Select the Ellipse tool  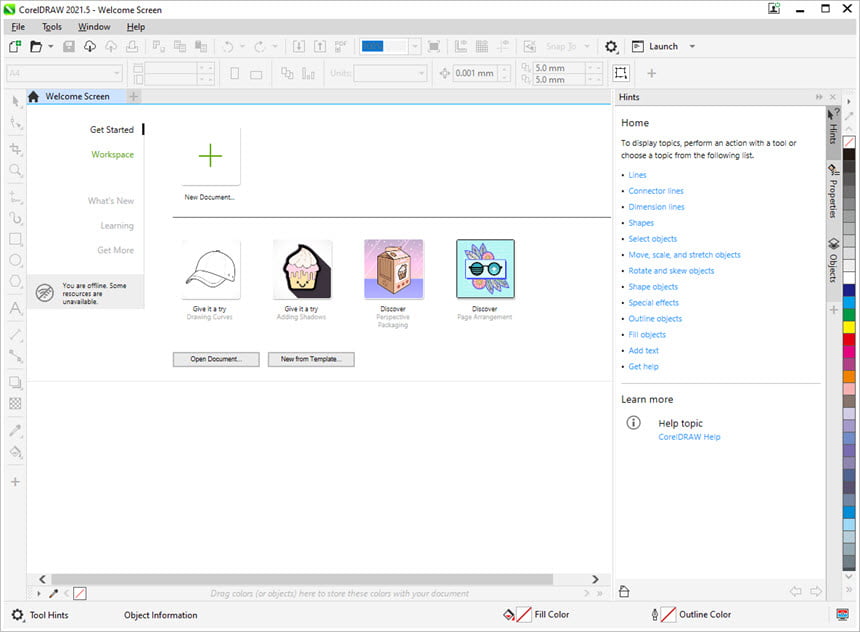[x=15, y=260]
